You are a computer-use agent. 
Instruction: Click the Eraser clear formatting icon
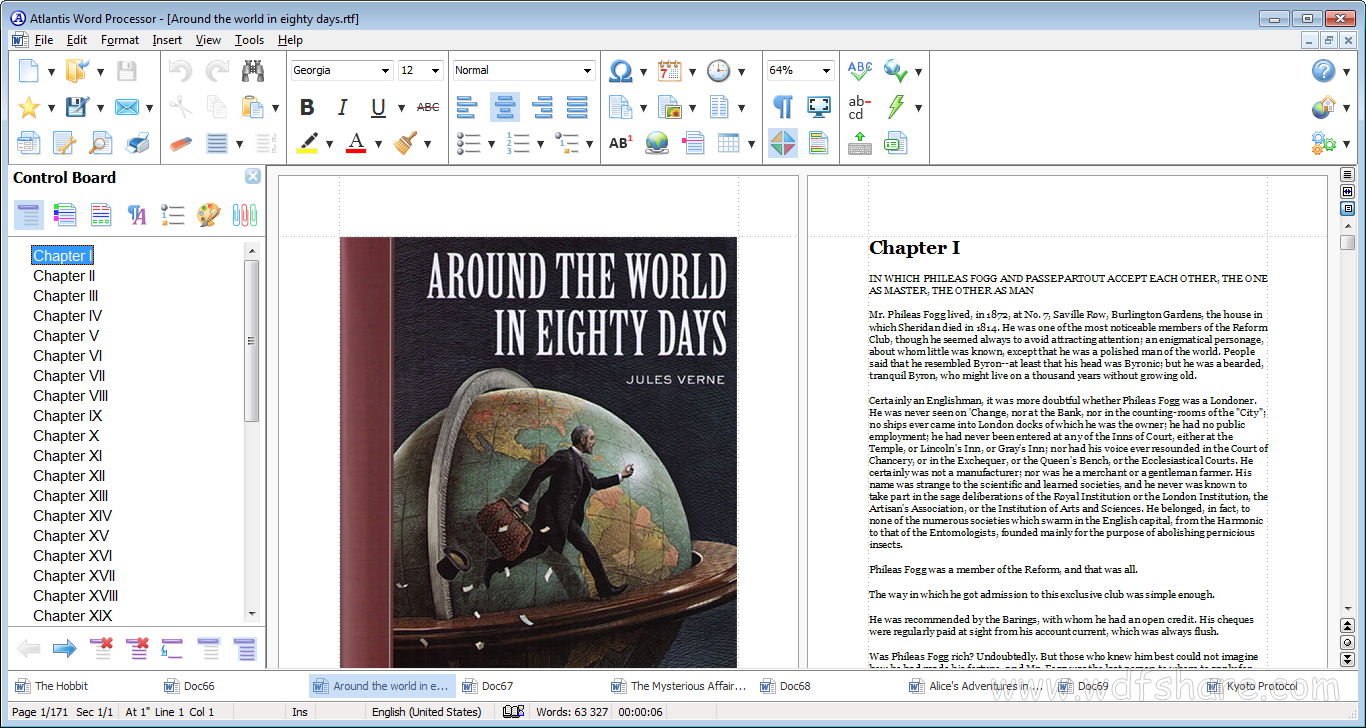click(x=180, y=143)
